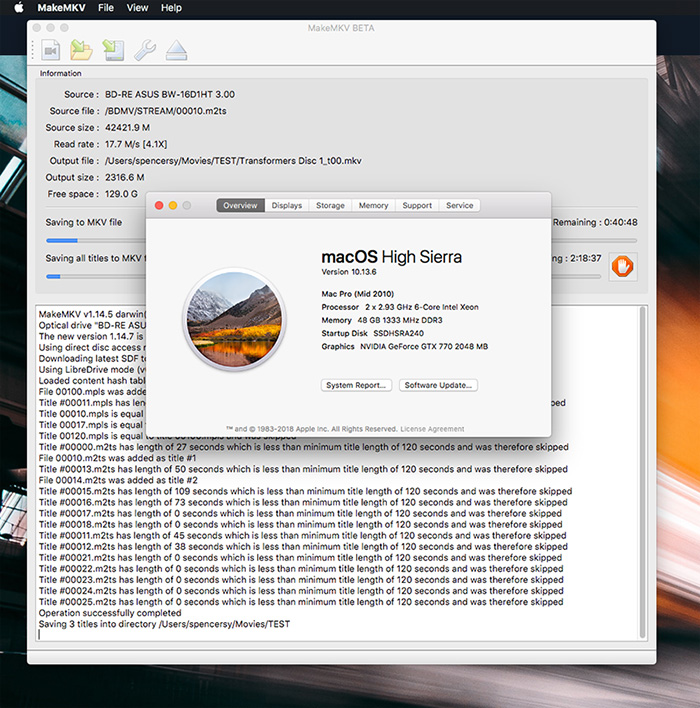Switch to the Service tab
Screen dimensions: 700x708
(x=460, y=205)
